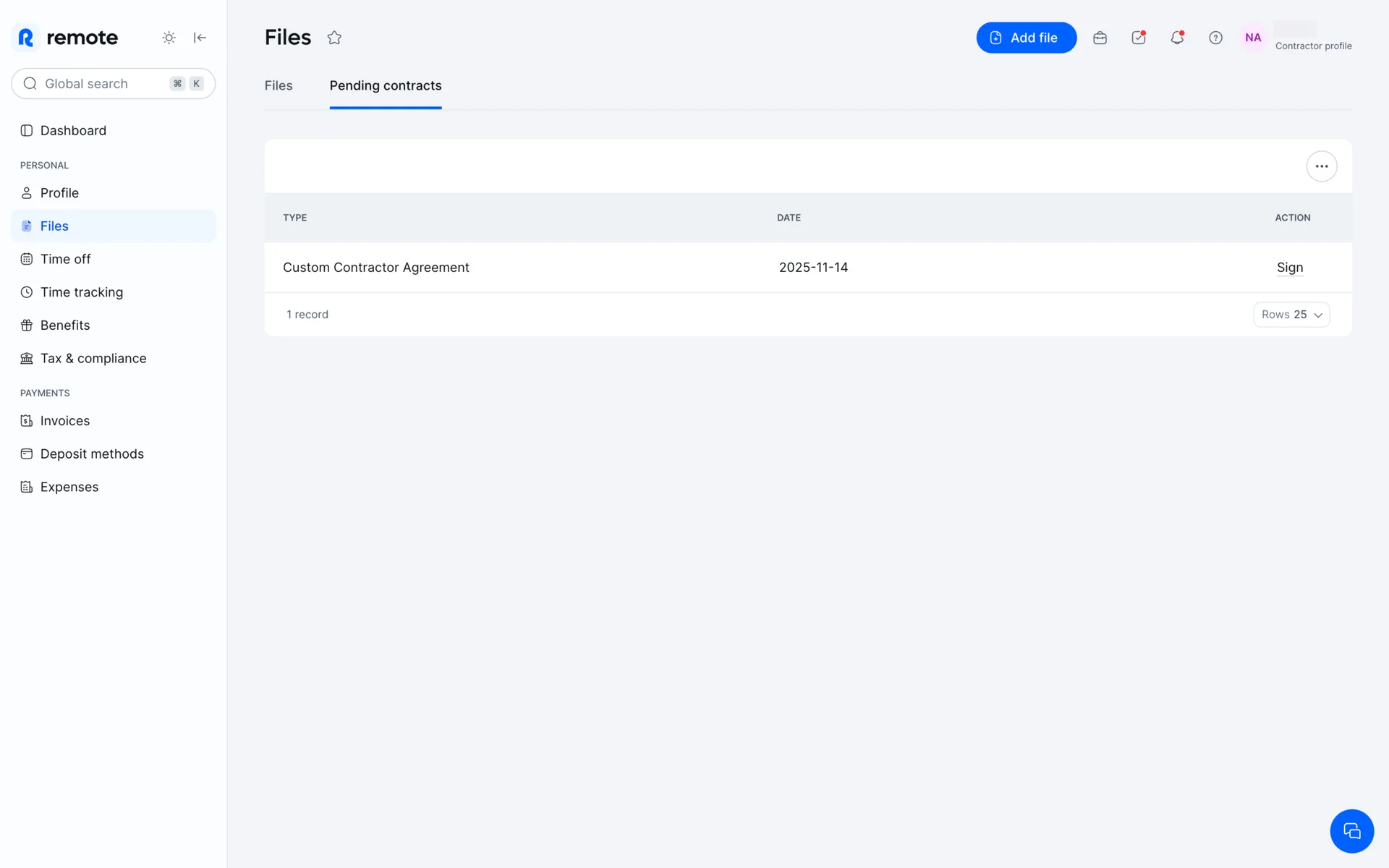
Task: Click the Add file button
Action: (x=1026, y=38)
